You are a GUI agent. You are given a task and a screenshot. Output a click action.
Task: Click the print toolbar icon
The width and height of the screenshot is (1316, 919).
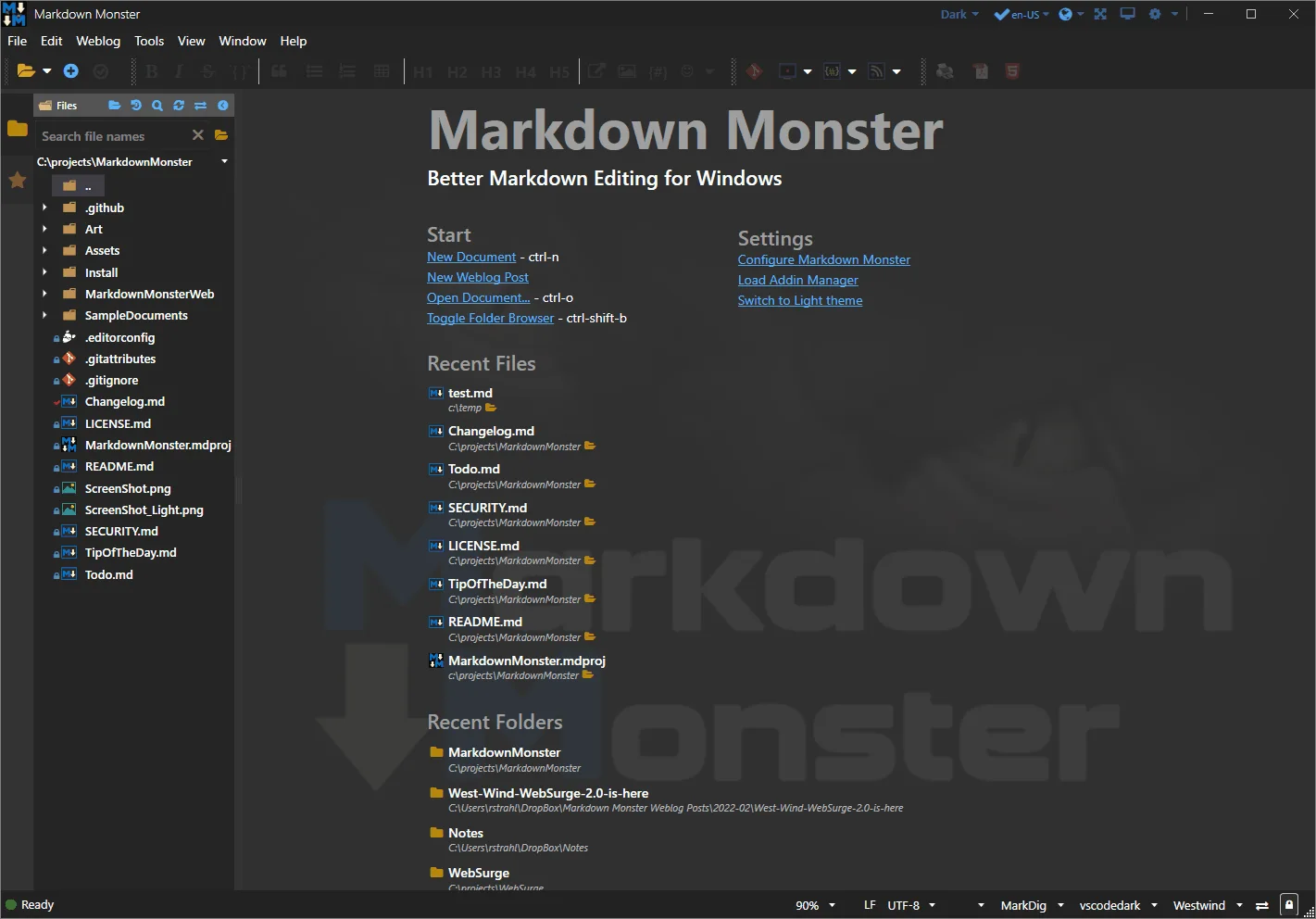pos(945,71)
